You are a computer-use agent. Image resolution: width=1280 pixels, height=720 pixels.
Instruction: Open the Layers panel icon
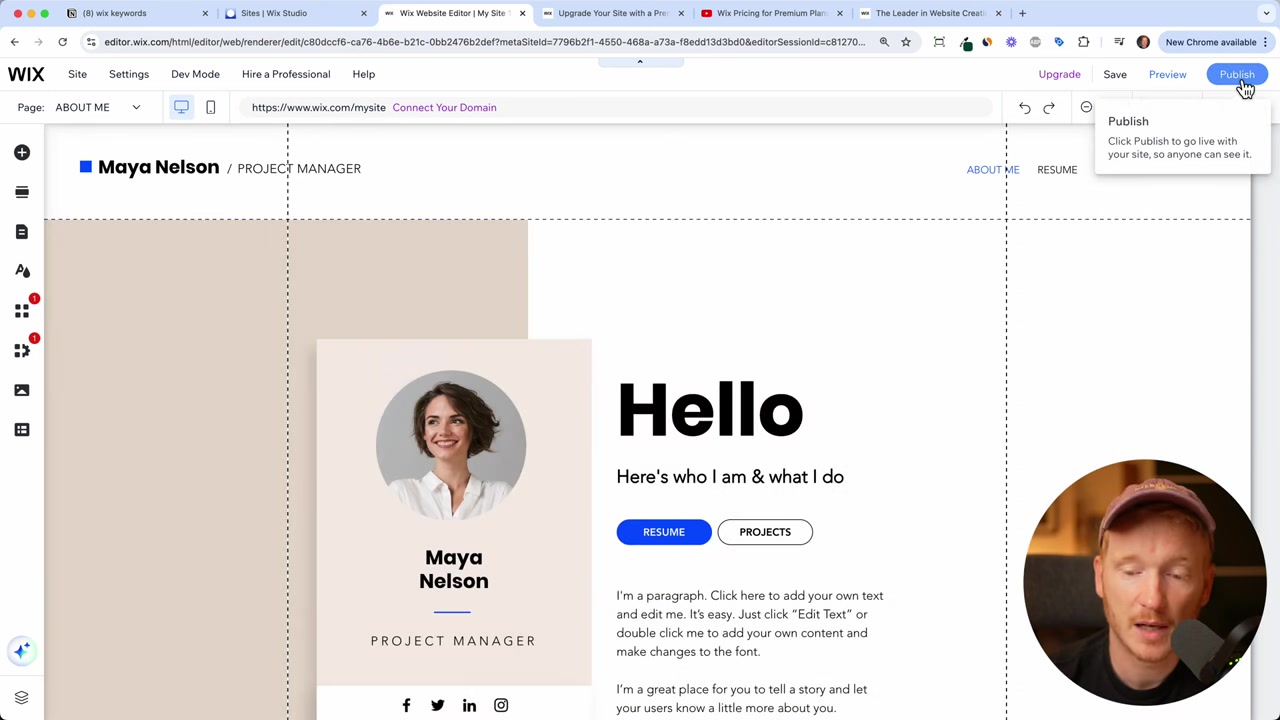22,697
